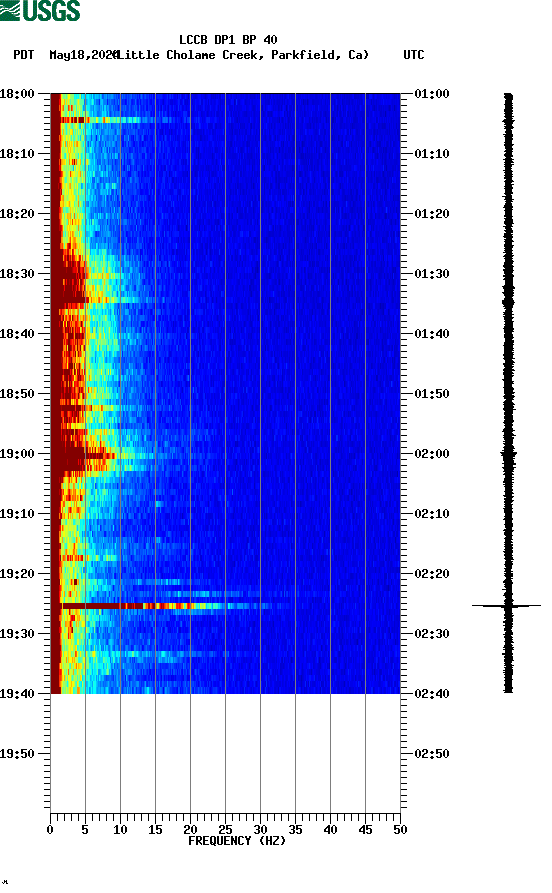552x893 pixels.
Task: Click the 0 Hz frequency axis label
Action: click(50, 830)
